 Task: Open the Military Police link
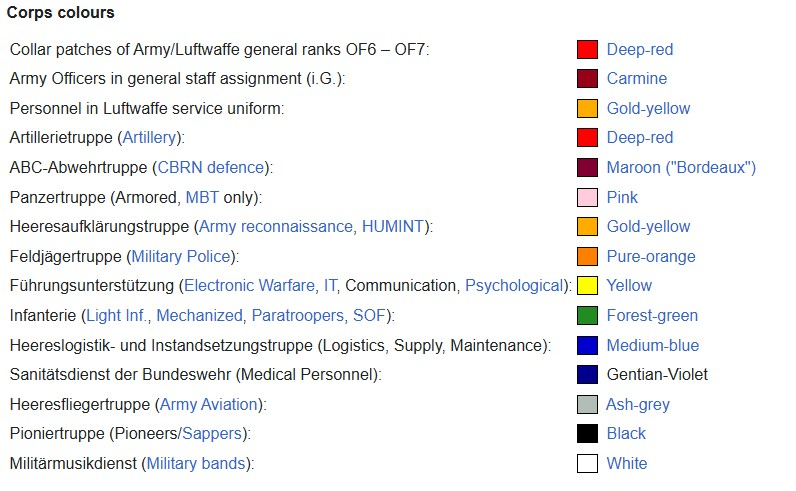[x=181, y=256]
